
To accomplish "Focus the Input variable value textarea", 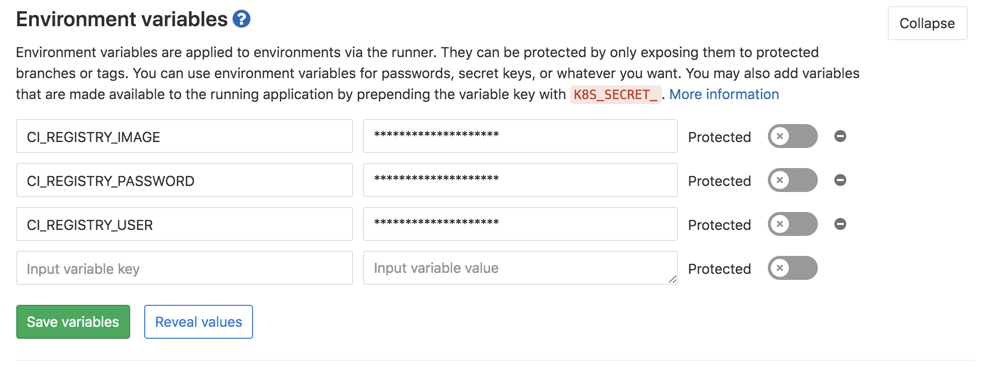I will (520, 268).
